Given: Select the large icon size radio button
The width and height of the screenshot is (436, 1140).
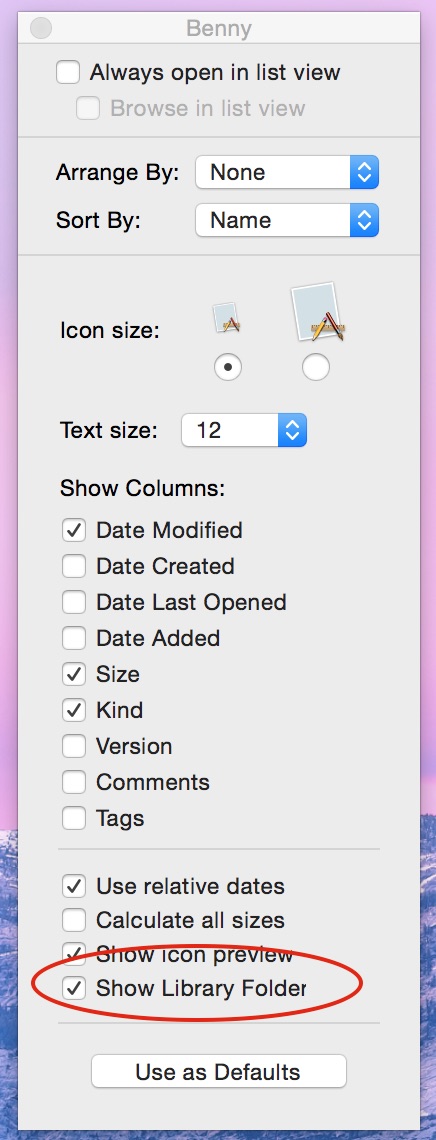Looking at the screenshot, I should pyautogui.click(x=315, y=367).
